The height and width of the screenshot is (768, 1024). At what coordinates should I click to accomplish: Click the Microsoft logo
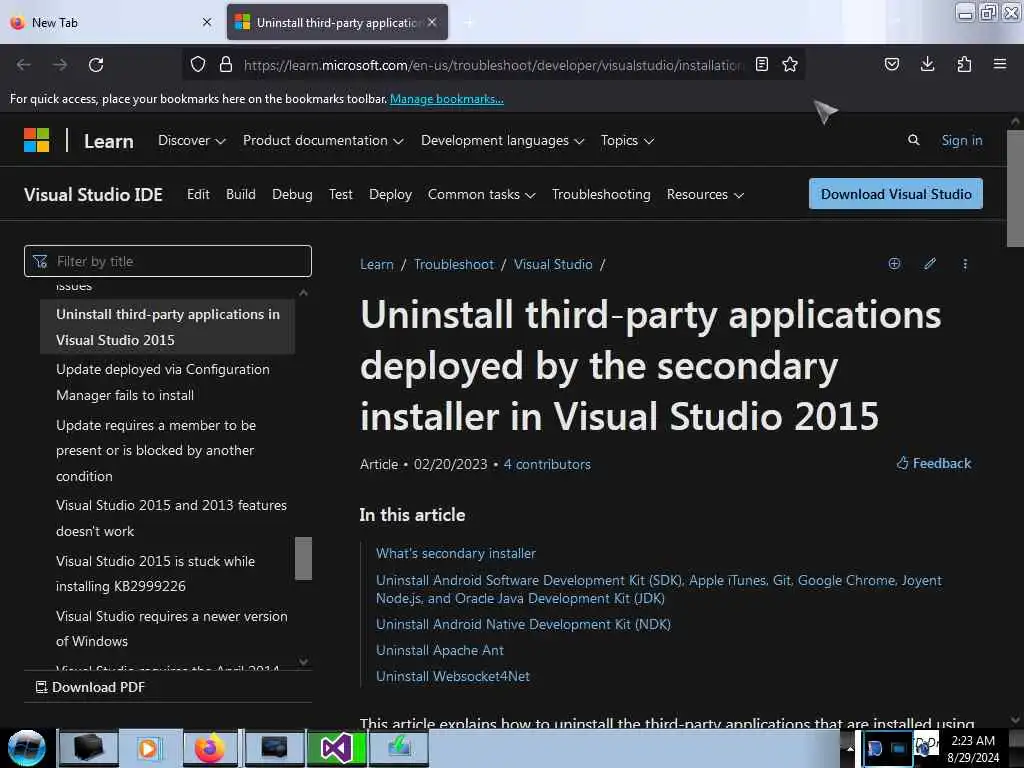37,140
